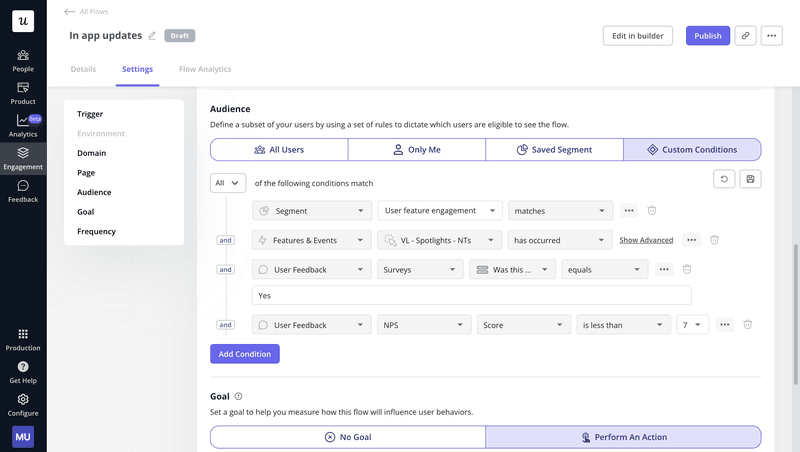Delete the Surveys condition row
This screenshot has height=452, width=800.
[x=687, y=269]
